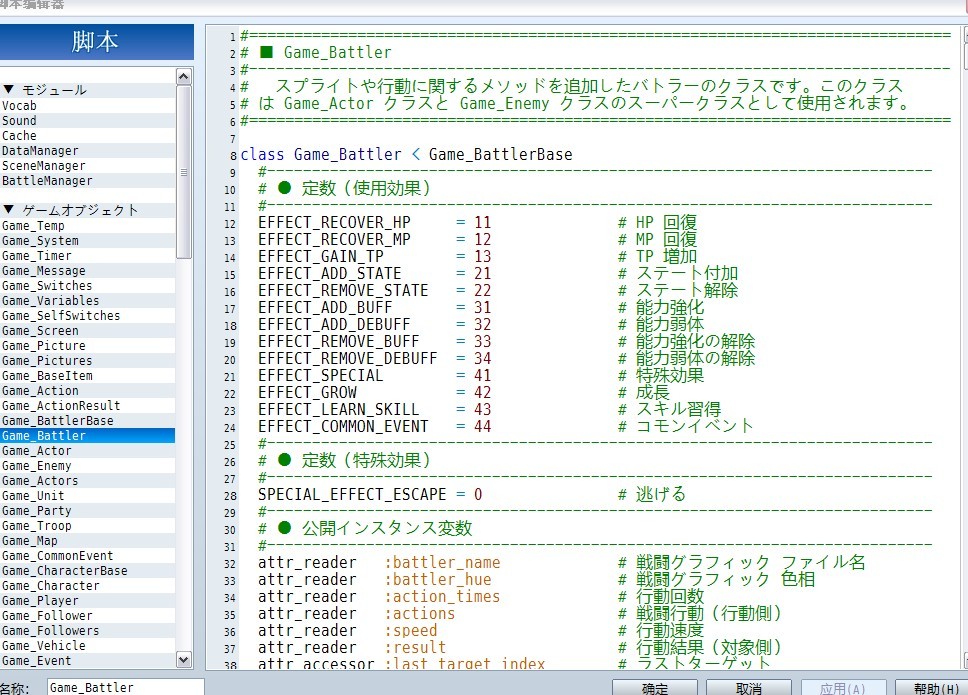Select Game_Variables in script list
Screen dimensions: 968x695
click(88, 301)
